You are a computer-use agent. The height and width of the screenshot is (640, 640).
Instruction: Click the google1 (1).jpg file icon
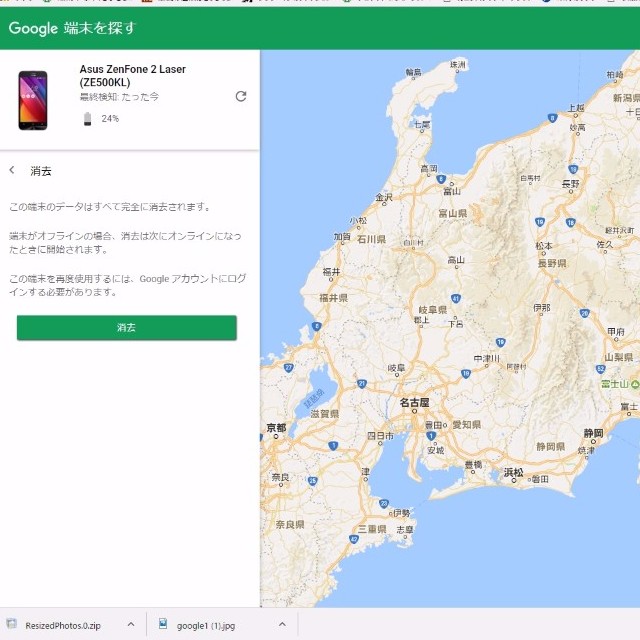click(163, 624)
